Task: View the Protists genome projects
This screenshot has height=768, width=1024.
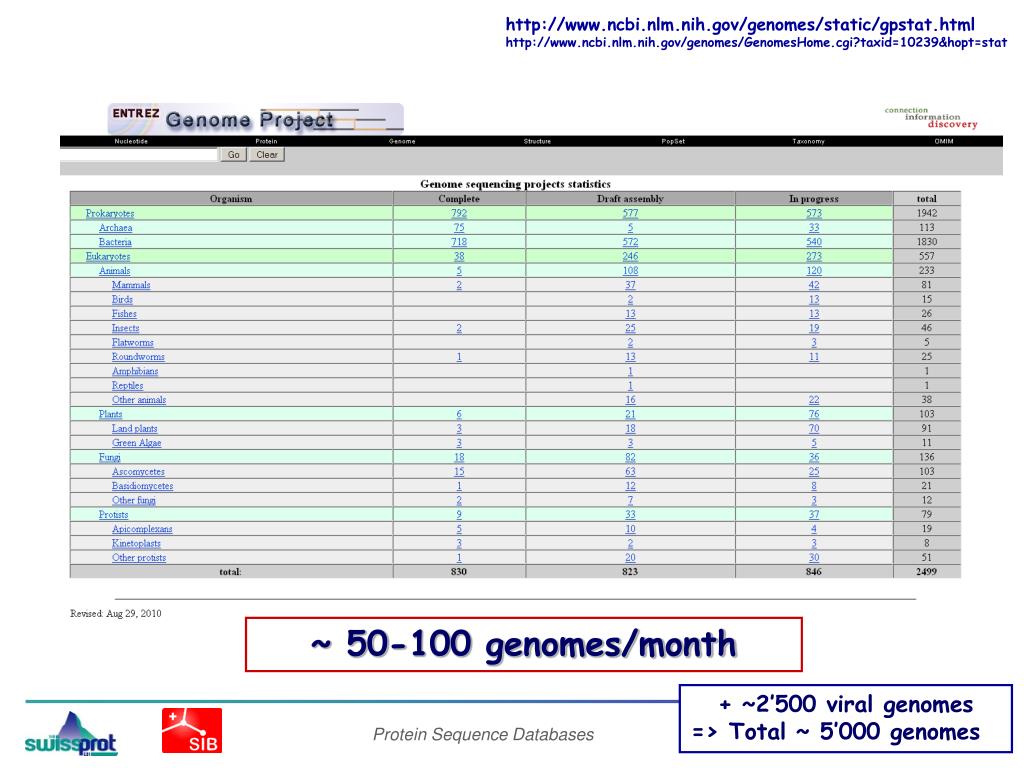Action: point(113,515)
